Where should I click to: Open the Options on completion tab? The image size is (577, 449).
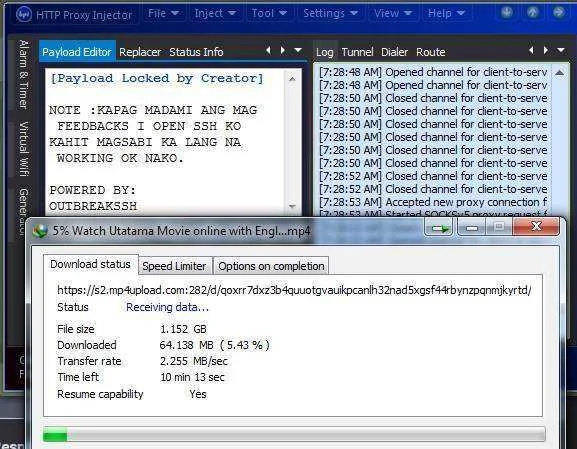click(x=271, y=266)
